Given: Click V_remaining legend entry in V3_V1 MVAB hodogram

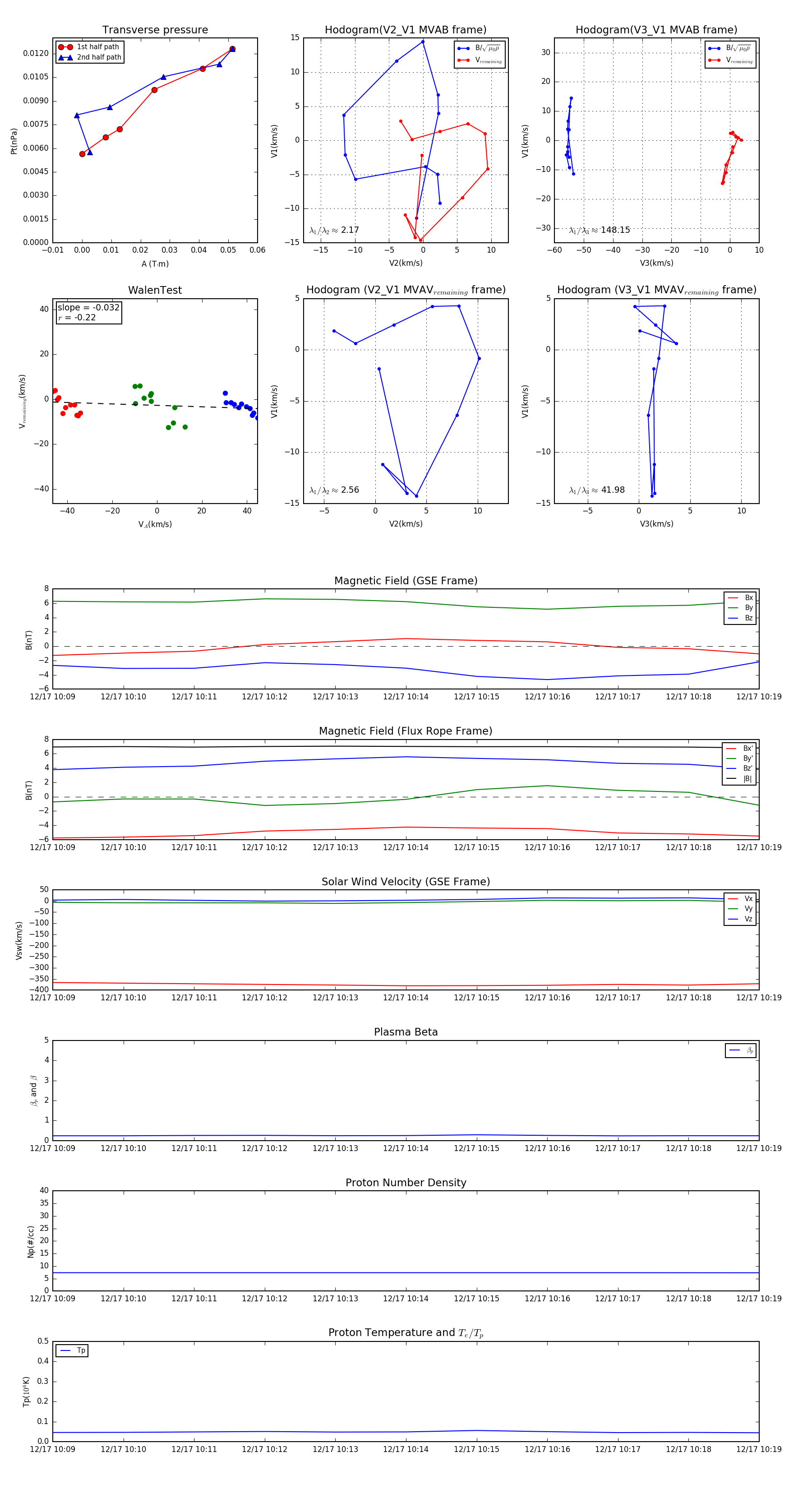Looking at the screenshot, I should coord(730,60).
